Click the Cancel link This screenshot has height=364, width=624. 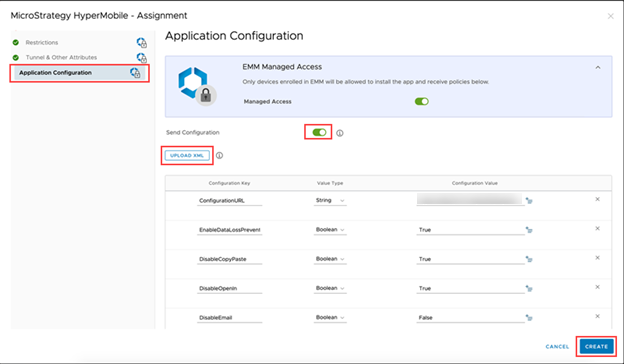click(557, 346)
